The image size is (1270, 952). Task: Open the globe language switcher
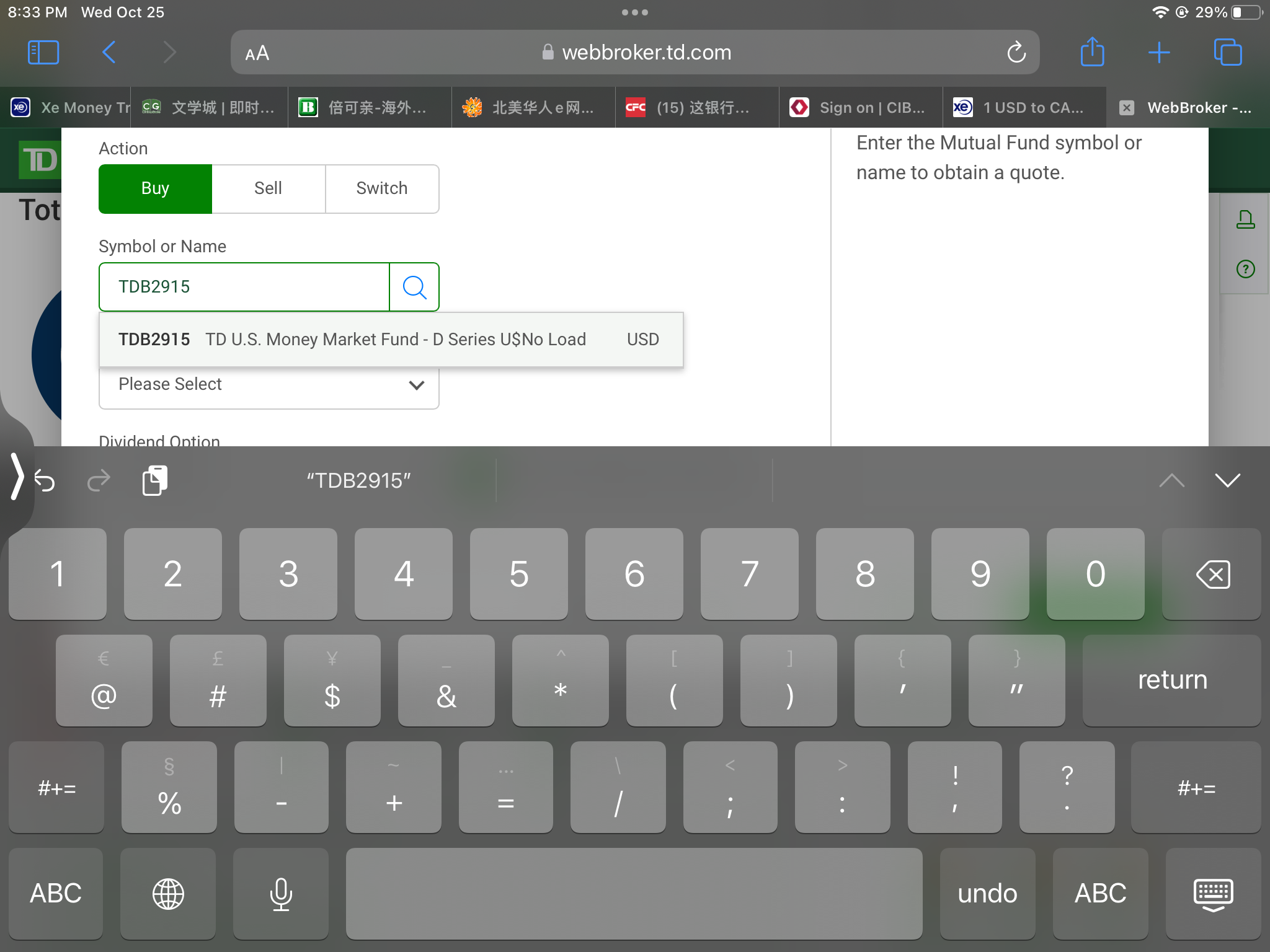[x=168, y=894]
